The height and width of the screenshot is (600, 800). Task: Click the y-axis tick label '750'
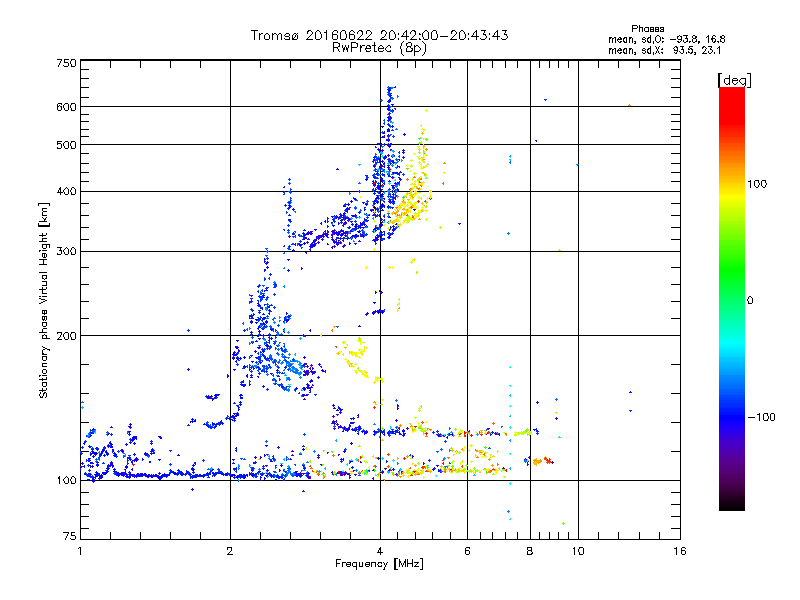pyautogui.click(x=66, y=63)
